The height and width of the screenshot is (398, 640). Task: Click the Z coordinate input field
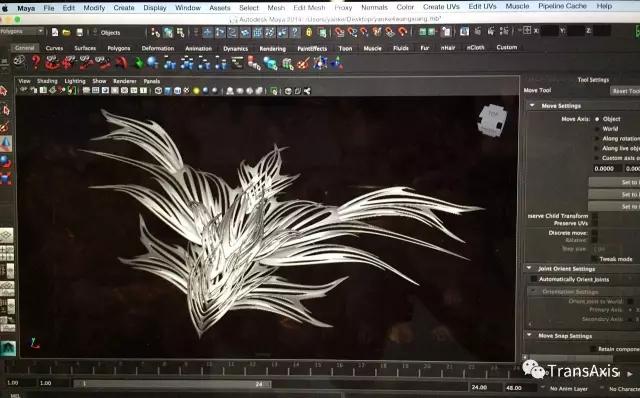pos(602,30)
